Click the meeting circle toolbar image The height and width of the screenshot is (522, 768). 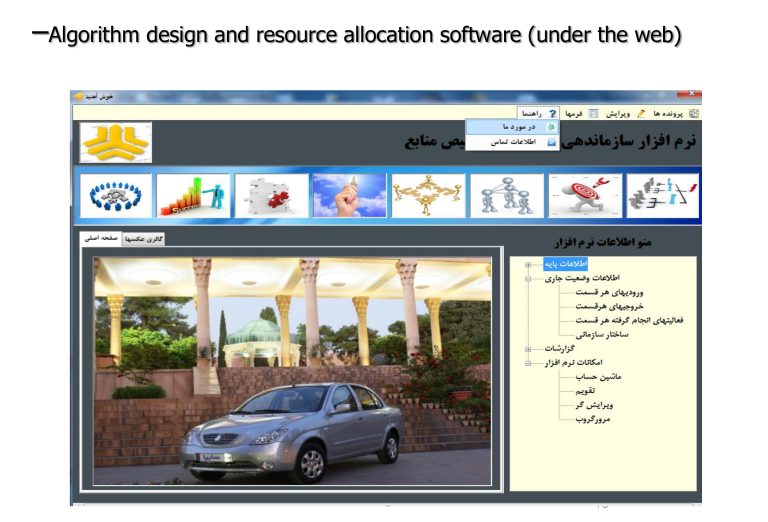click(x=116, y=195)
